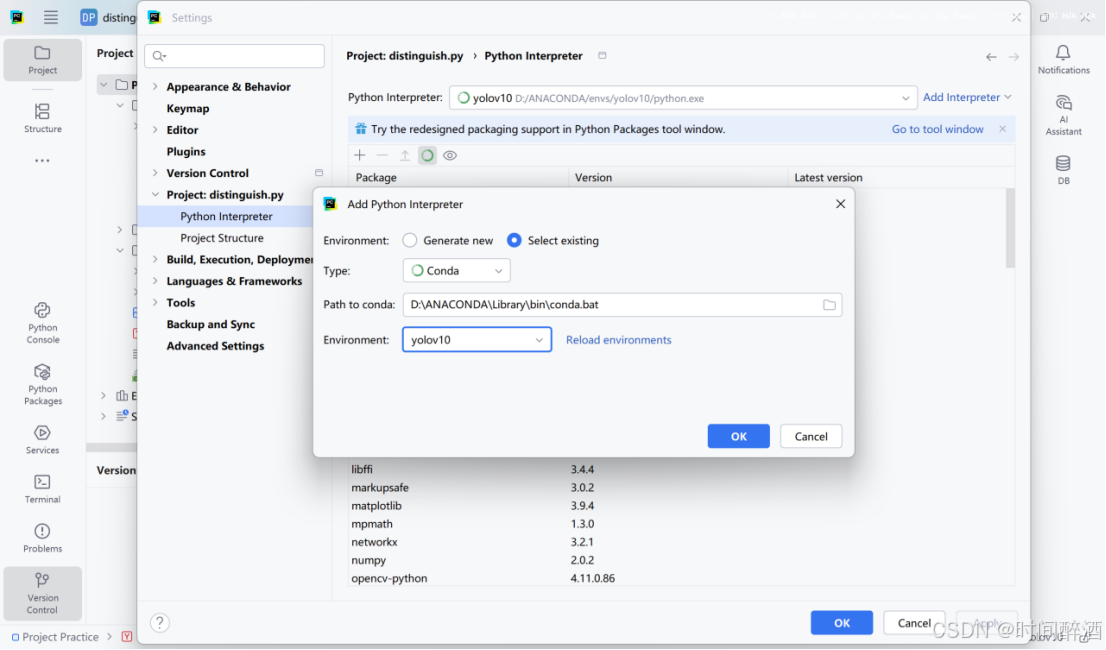Click OK in Settings dialog
The height and width of the screenshot is (650, 1106).
[x=841, y=623]
